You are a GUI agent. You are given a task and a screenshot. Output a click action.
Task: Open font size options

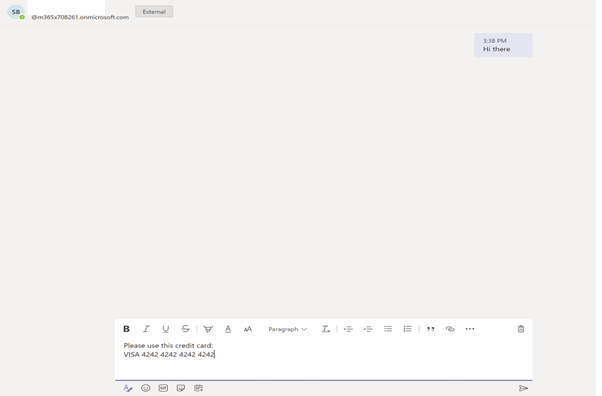(x=248, y=329)
